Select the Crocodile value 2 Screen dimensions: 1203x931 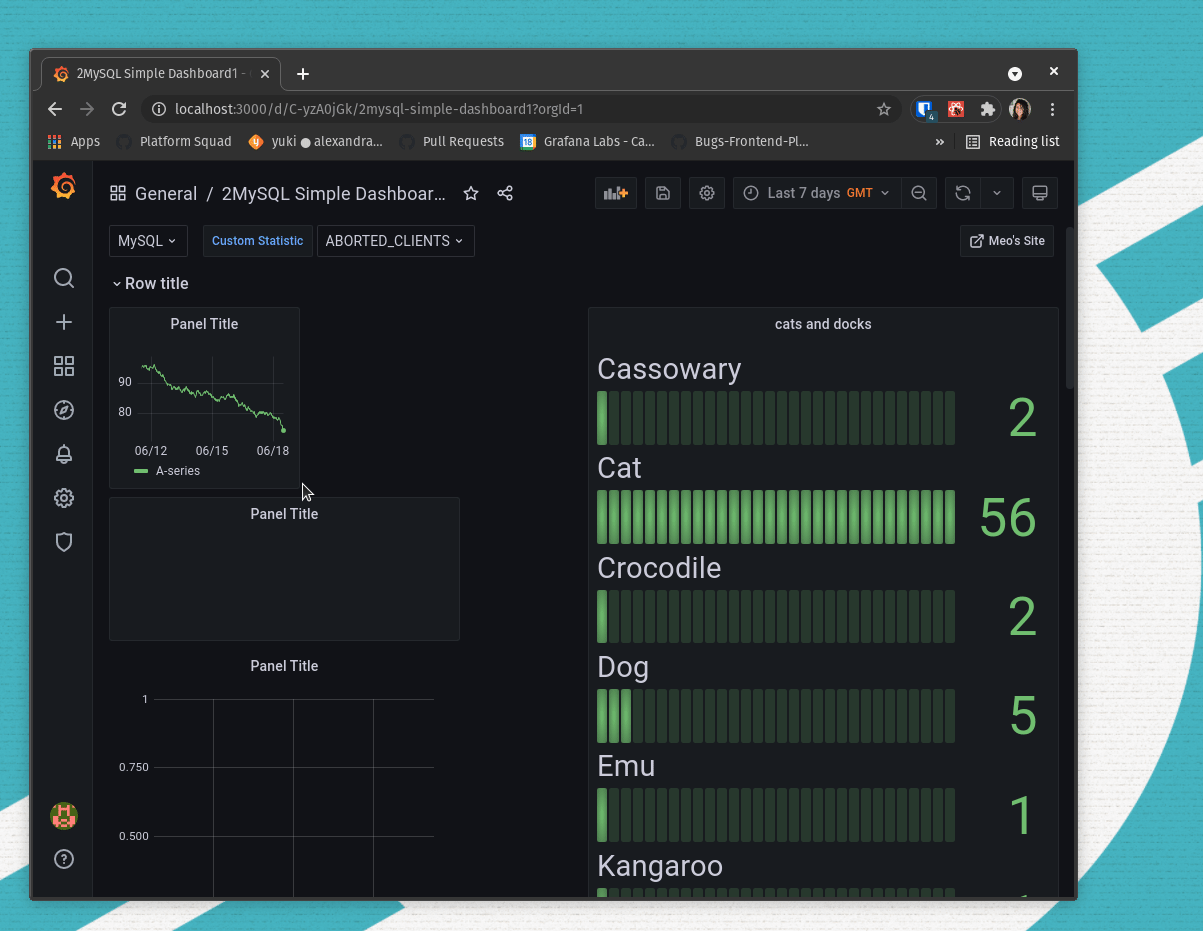(x=1022, y=617)
